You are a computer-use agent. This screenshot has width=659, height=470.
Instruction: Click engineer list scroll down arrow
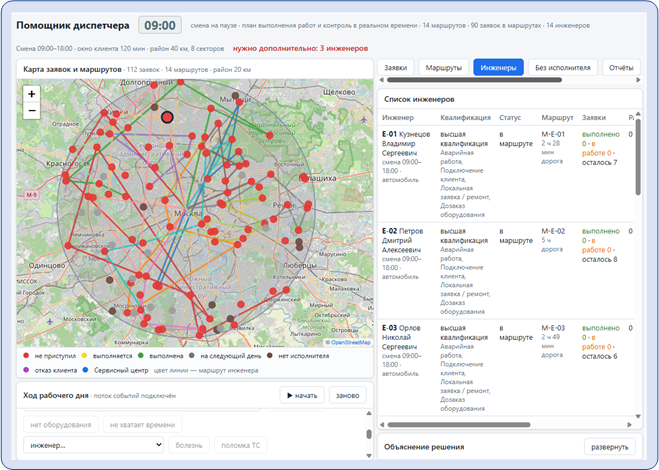(x=638, y=416)
